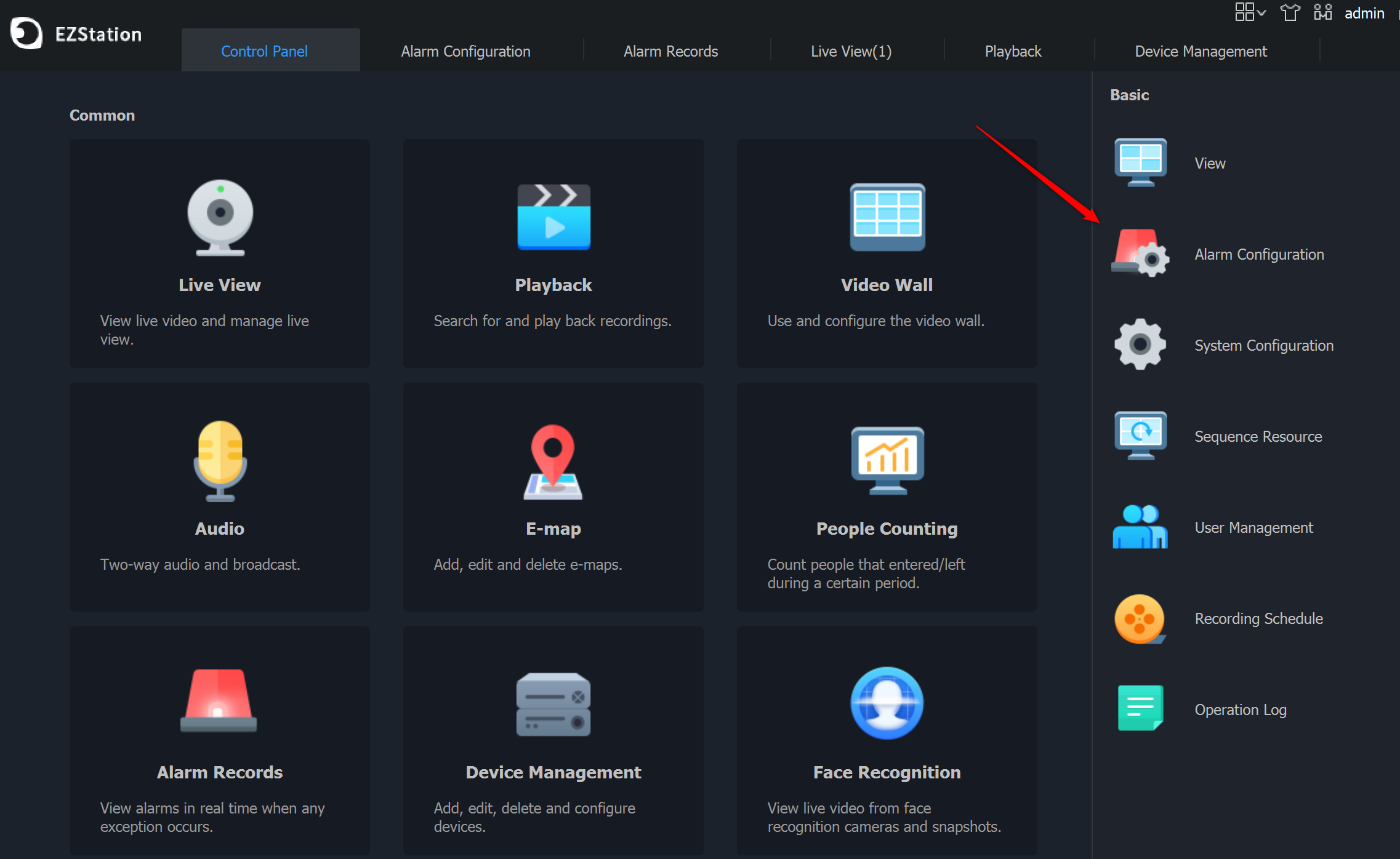This screenshot has width=1400, height=859.
Task: Switch to the Live View(1) tab
Action: 851,51
